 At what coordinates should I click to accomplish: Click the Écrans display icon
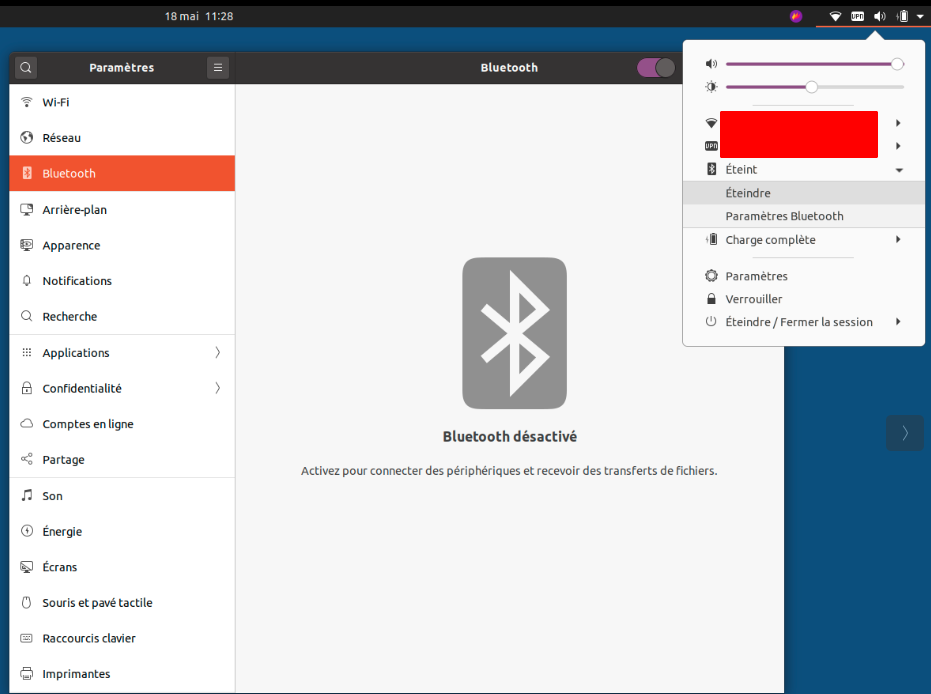(27, 567)
